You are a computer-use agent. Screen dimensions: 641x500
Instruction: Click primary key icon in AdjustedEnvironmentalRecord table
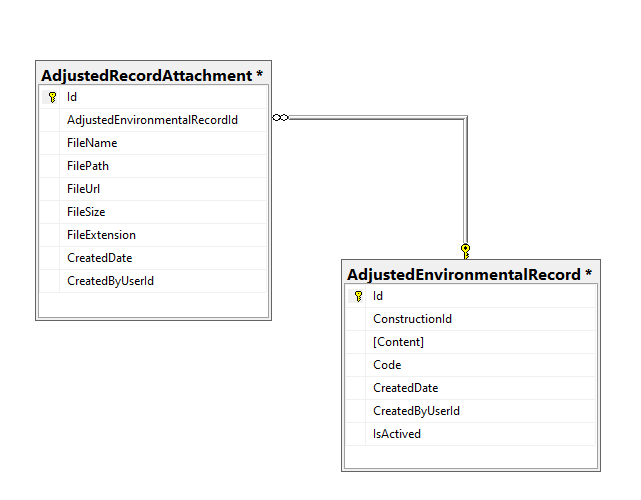tap(358, 296)
